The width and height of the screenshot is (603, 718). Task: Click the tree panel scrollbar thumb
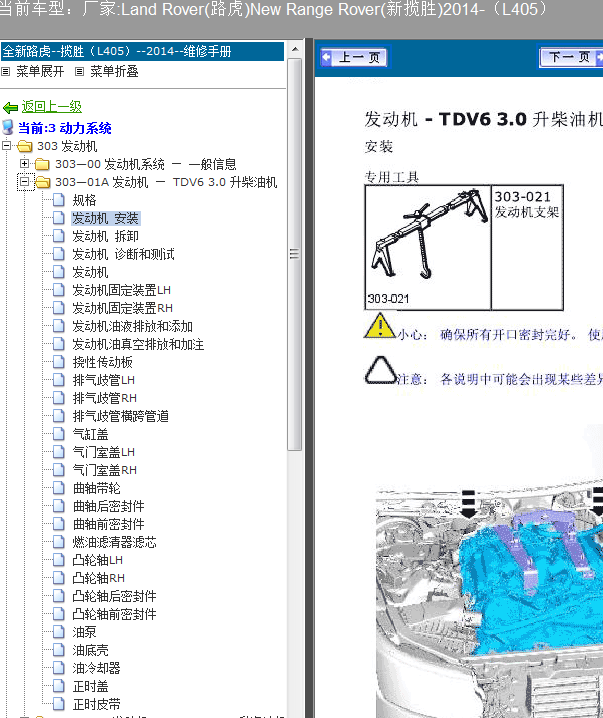tap(295, 254)
